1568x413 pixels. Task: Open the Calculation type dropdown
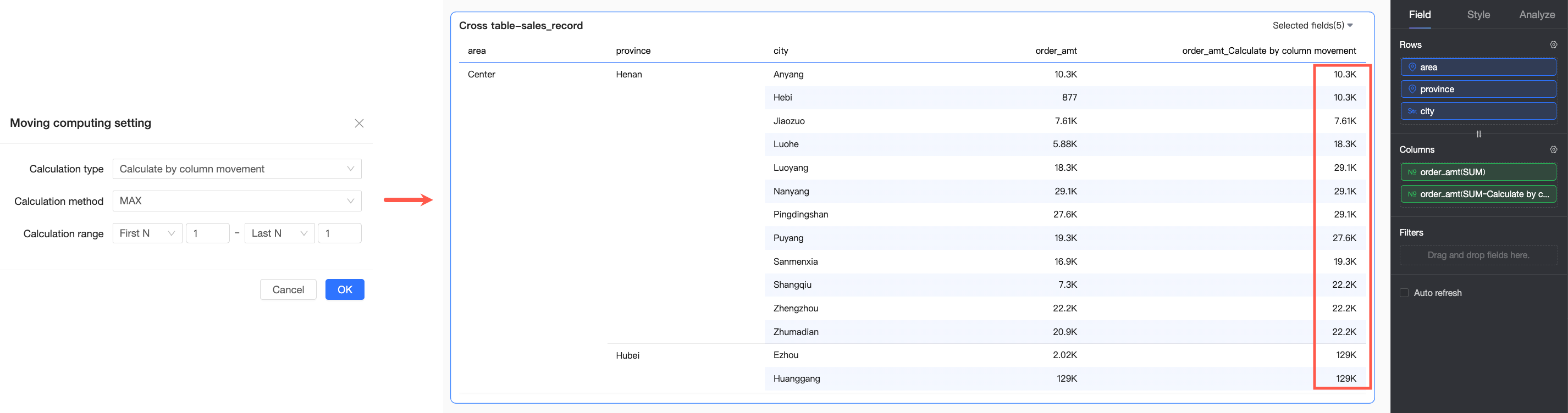tap(237, 169)
